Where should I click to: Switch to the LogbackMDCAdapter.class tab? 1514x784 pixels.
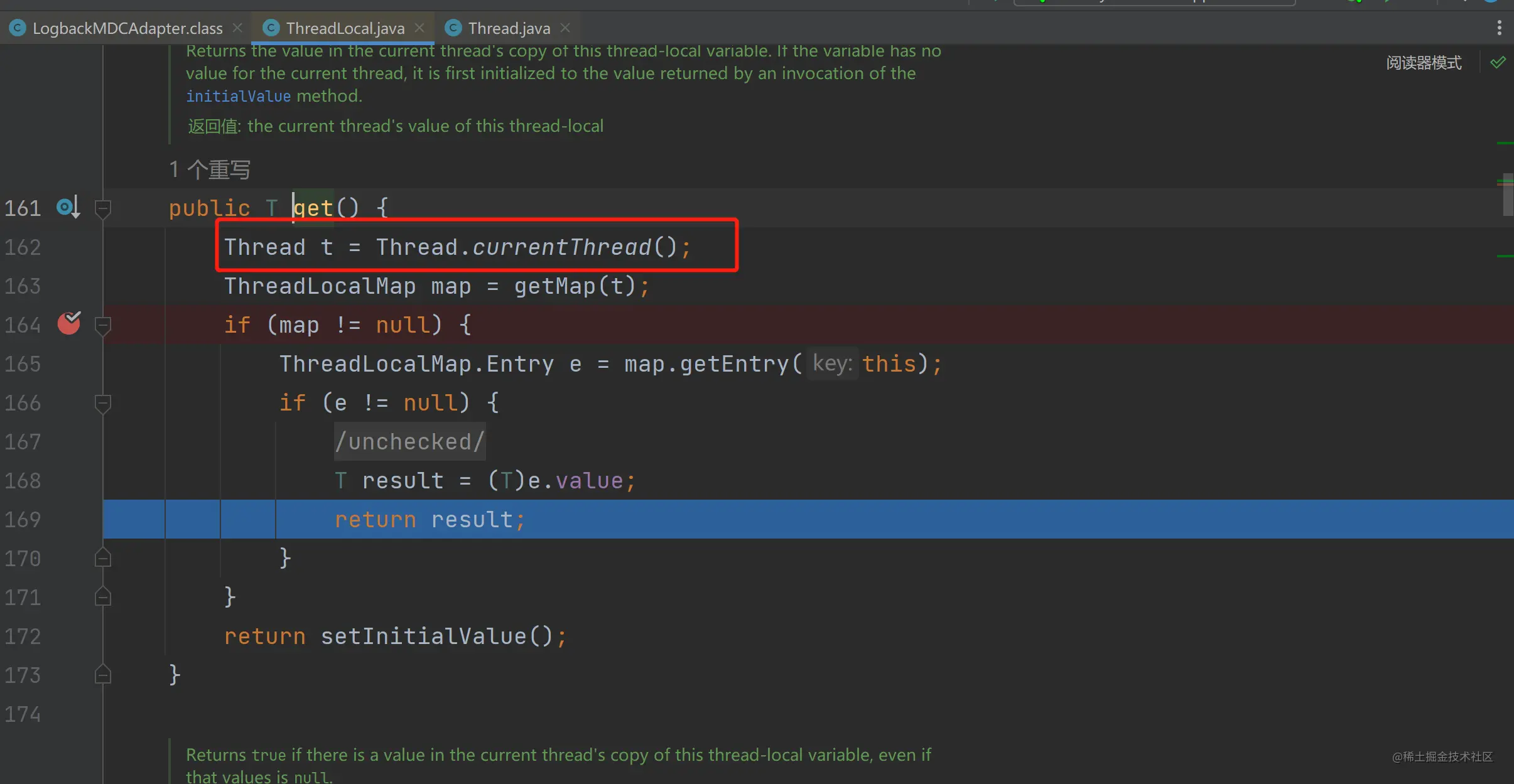point(127,28)
